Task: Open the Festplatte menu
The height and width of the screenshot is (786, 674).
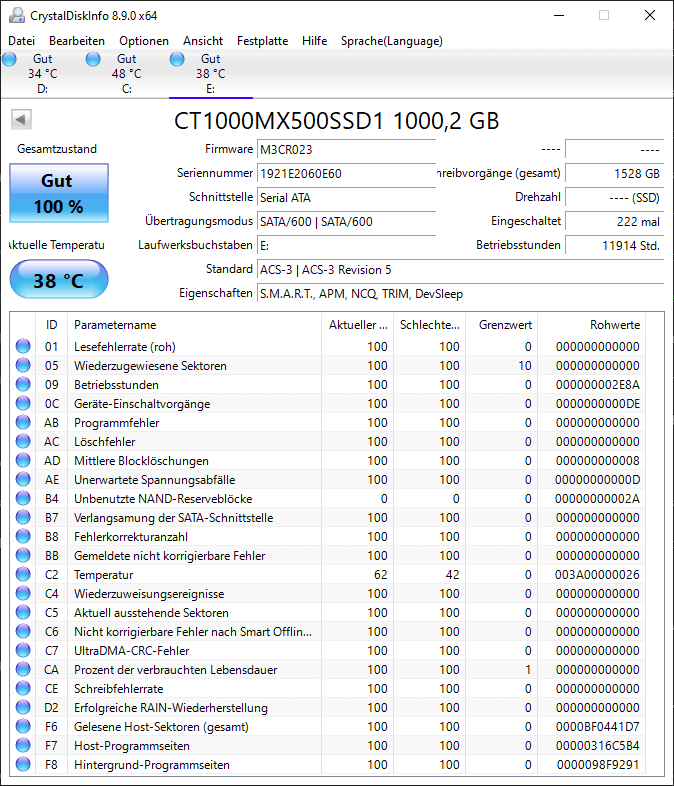Action: pyautogui.click(x=263, y=41)
